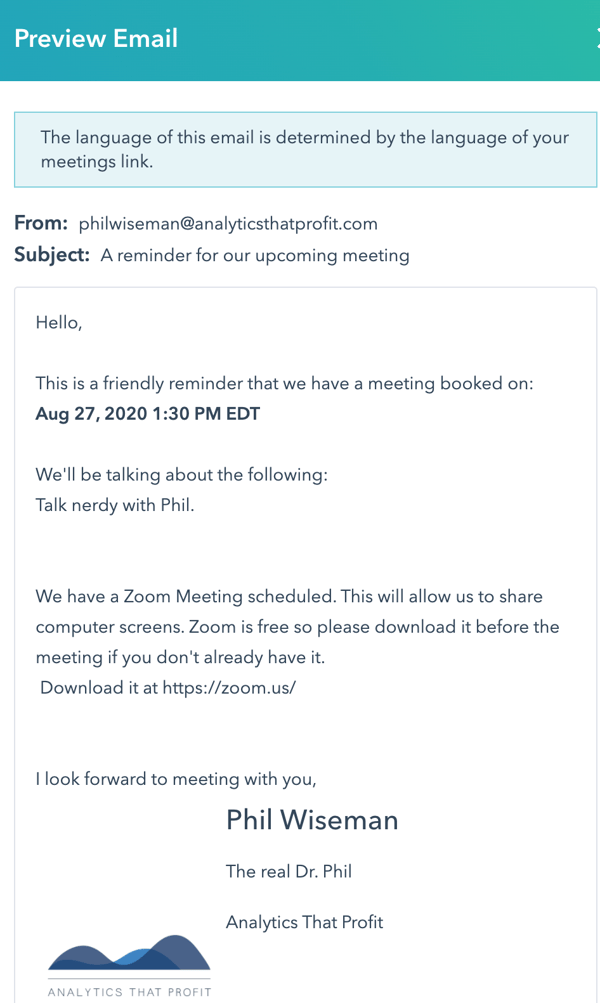Select the subject line about upcoming meeting
Screen dimensions: 600x1003
(x=255, y=255)
